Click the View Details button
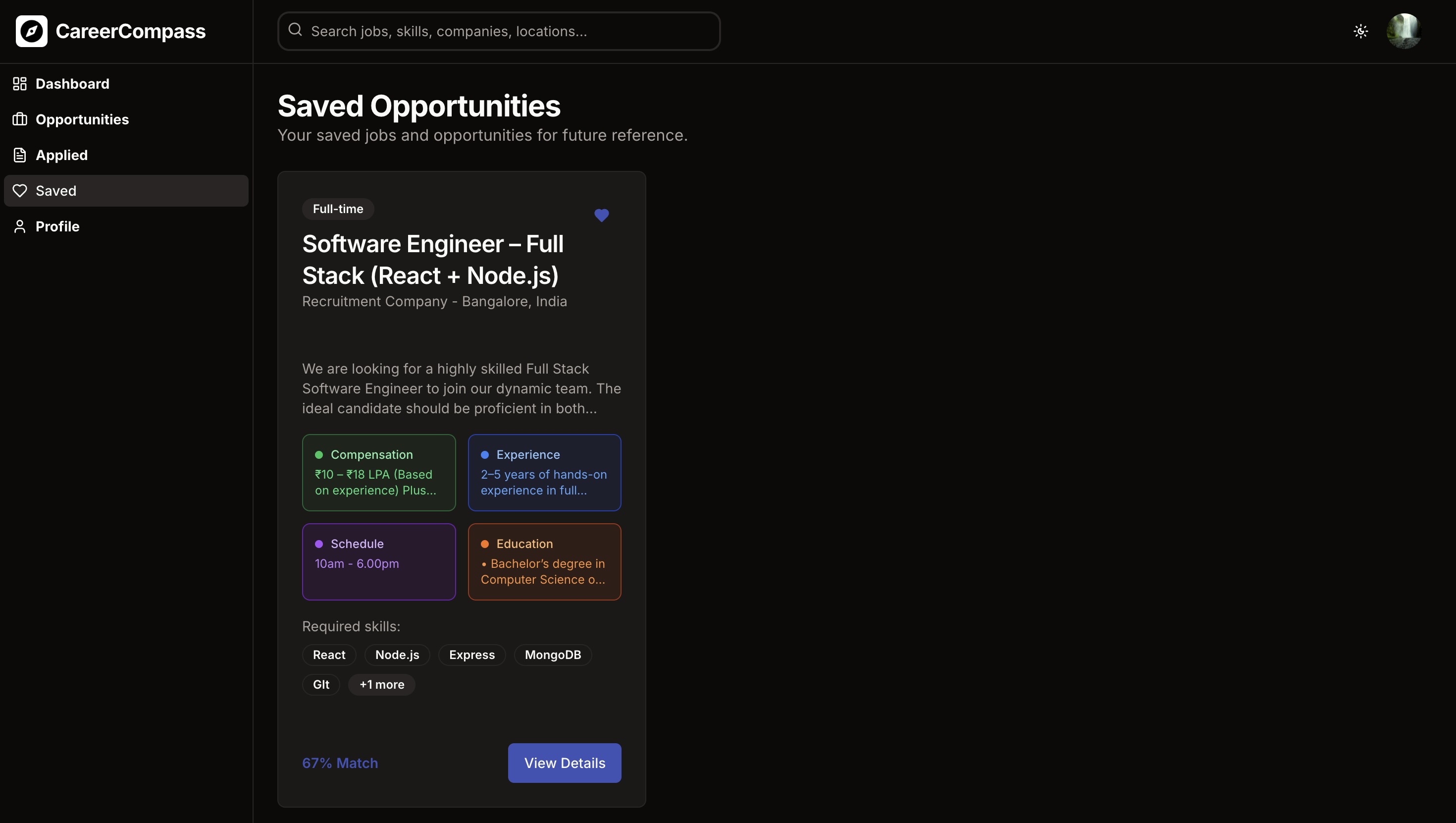This screenshot has height=823, width=1456. (x=564, y=763)
